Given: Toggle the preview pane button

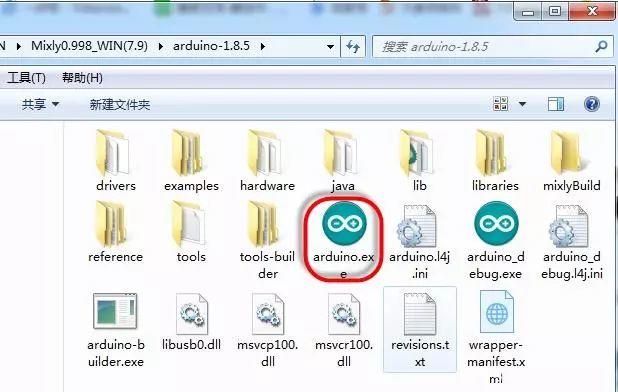Looking at the screenshot, I should (556, 104).
